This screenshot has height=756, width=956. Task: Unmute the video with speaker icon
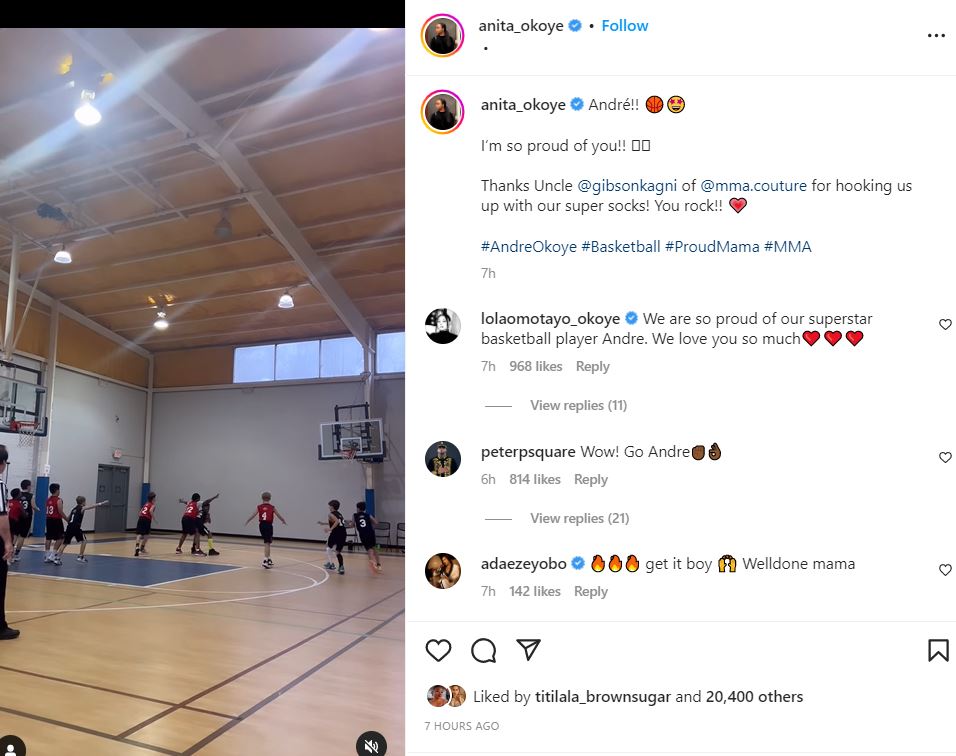pos(371,745)
